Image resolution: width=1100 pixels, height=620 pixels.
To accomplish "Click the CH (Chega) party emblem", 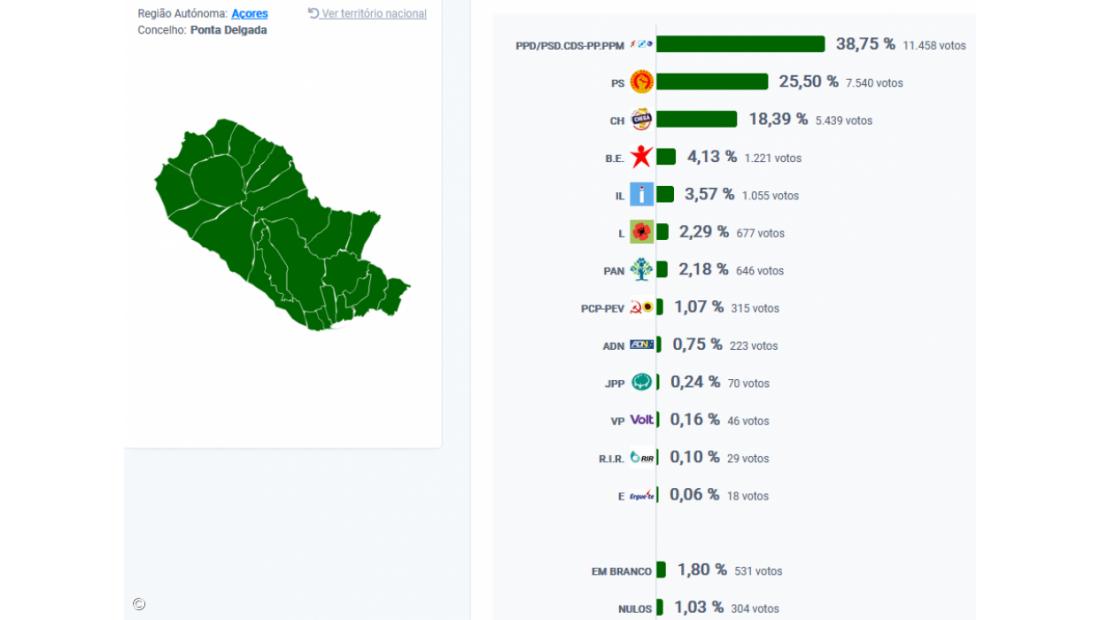I will tap(641, 119).
